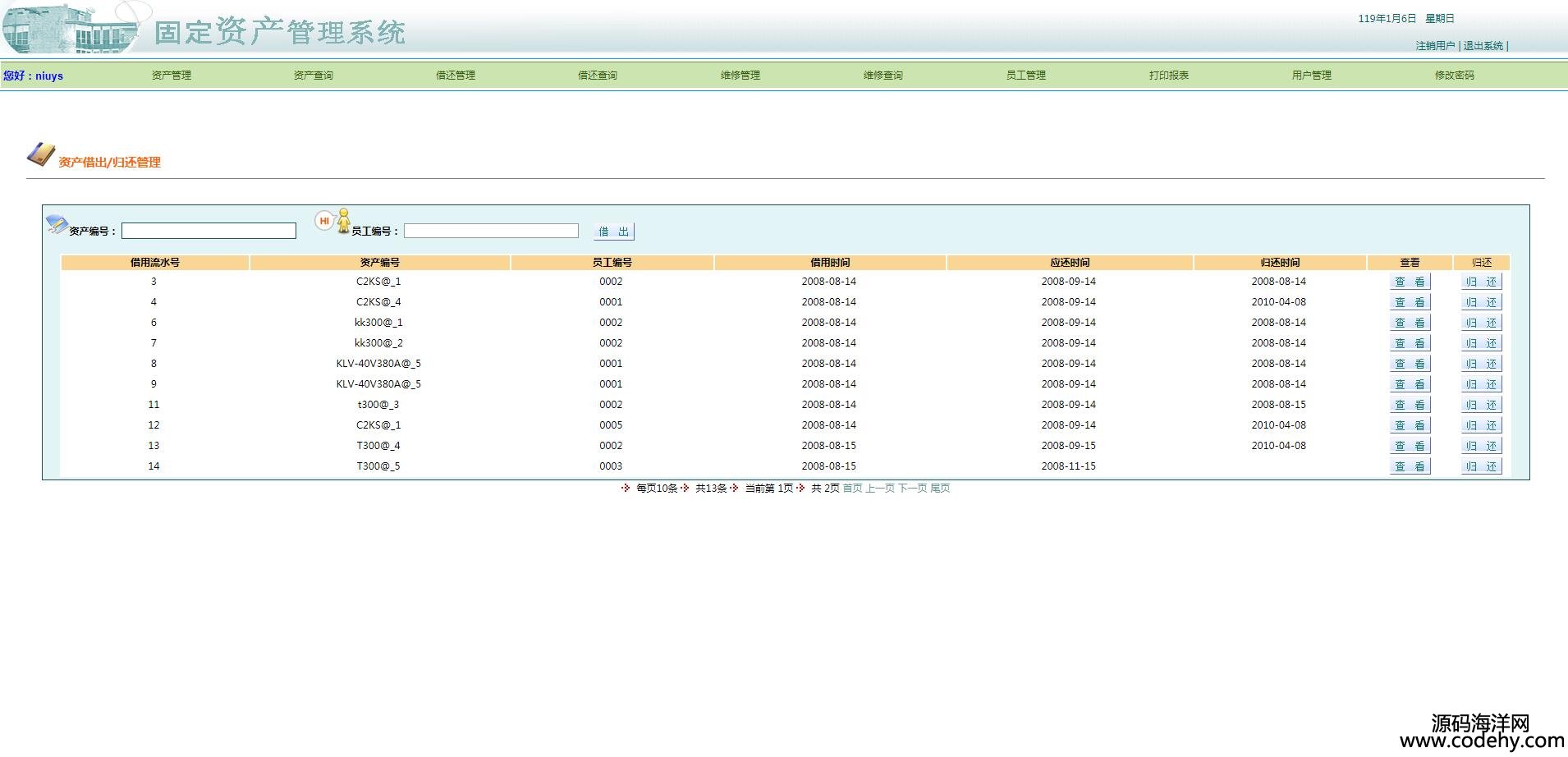Click the 应还时间 column header
Screen dimensions: 1568x757
point(1070,263)
